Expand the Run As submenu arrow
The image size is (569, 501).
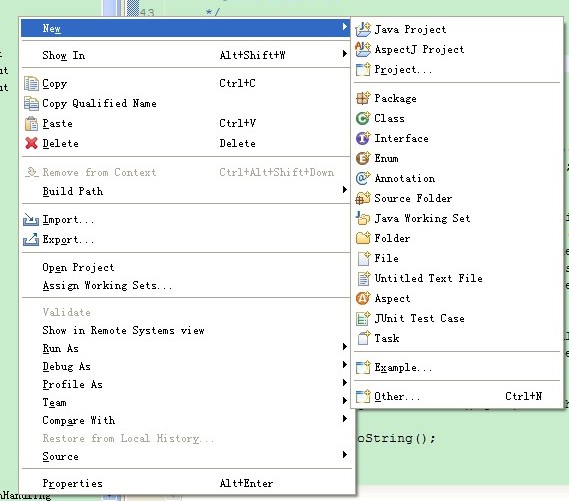(344, 346)
